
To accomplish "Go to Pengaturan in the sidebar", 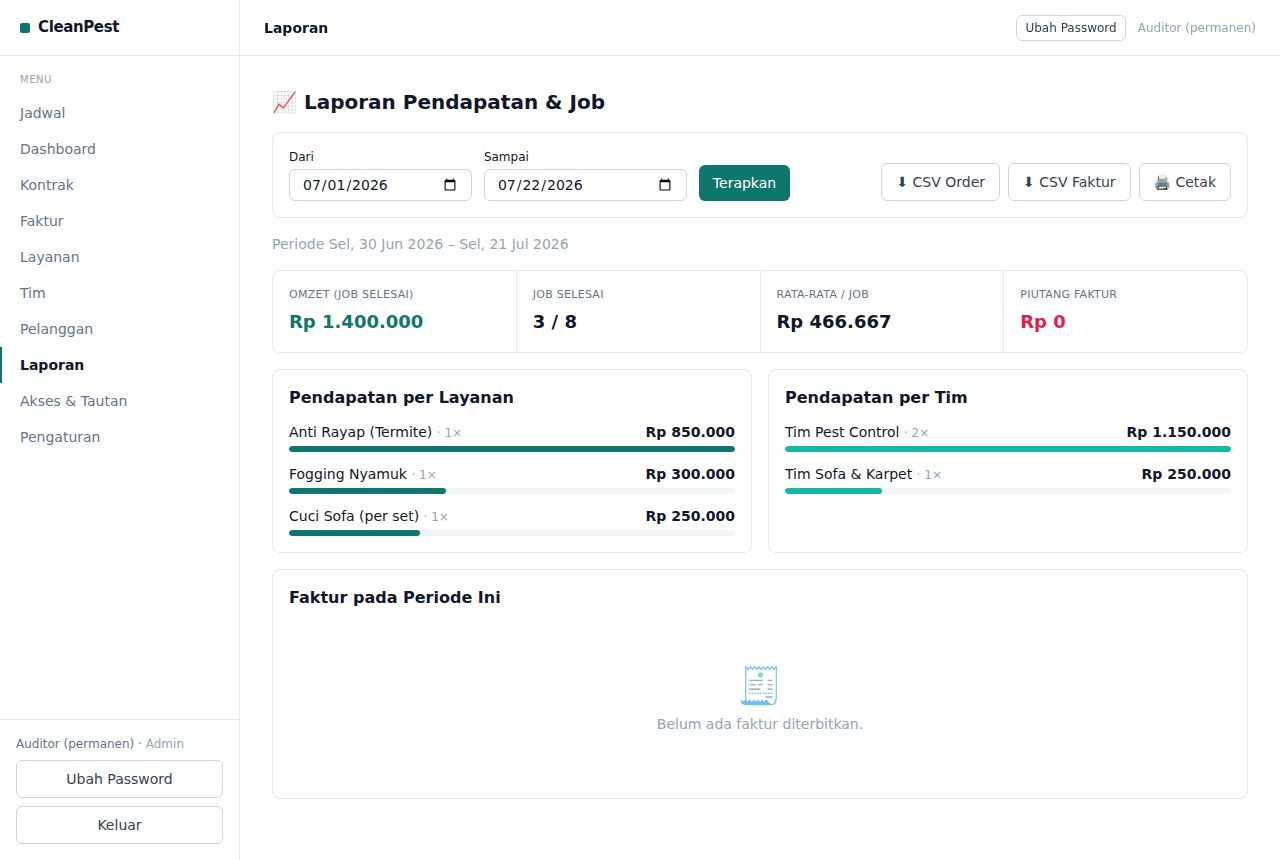I will (x=119, y=437).
